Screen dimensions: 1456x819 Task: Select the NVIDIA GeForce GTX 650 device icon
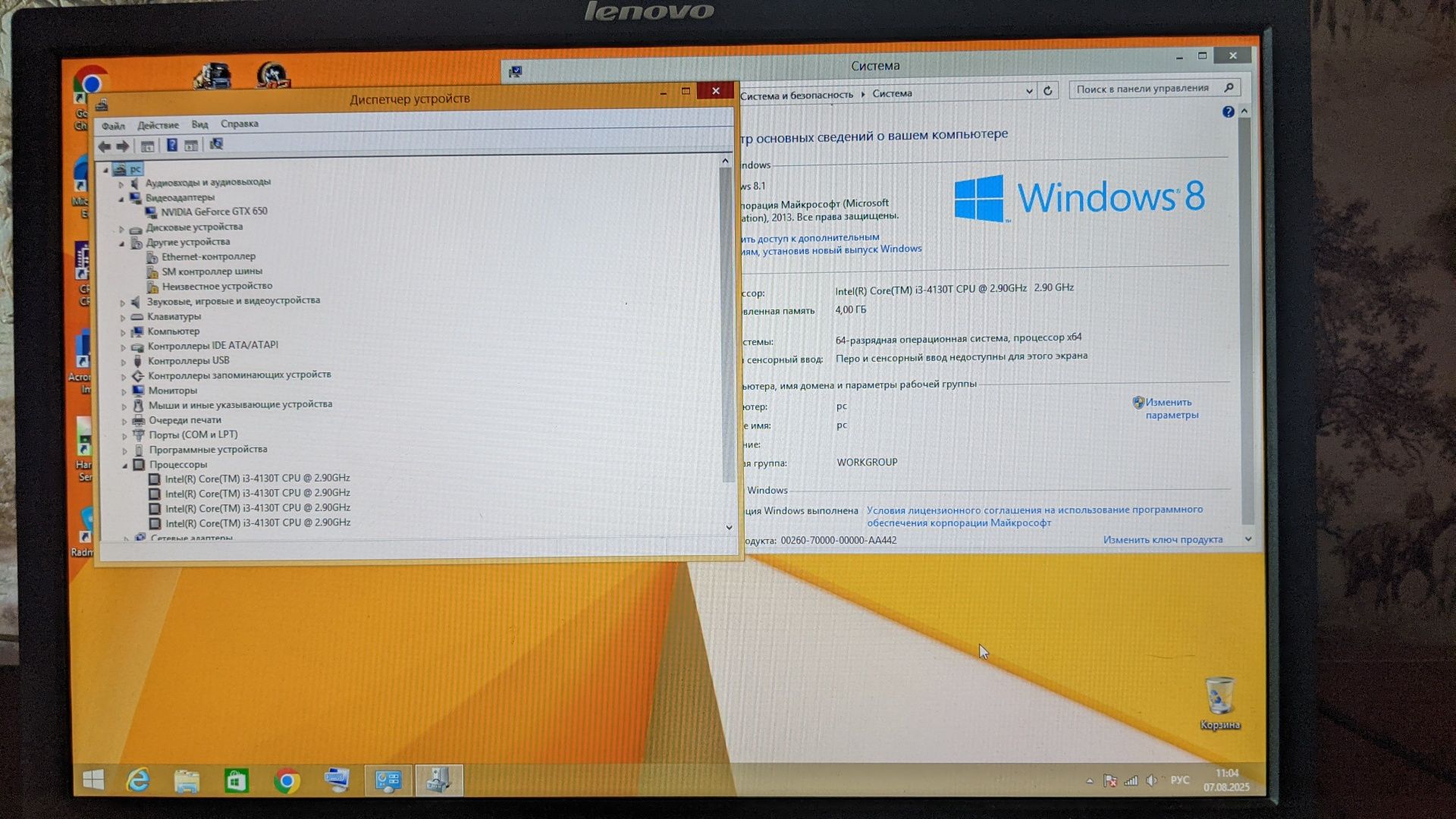pos(151,212)
